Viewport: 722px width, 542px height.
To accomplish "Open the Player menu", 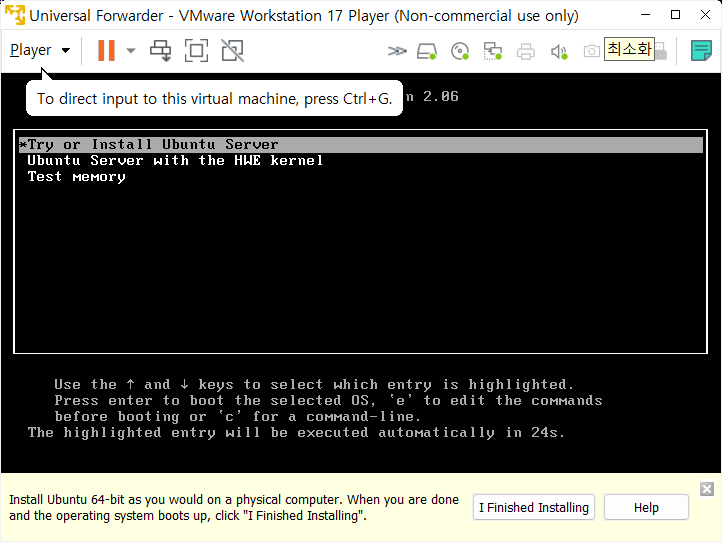I will [x=40, y=50].
